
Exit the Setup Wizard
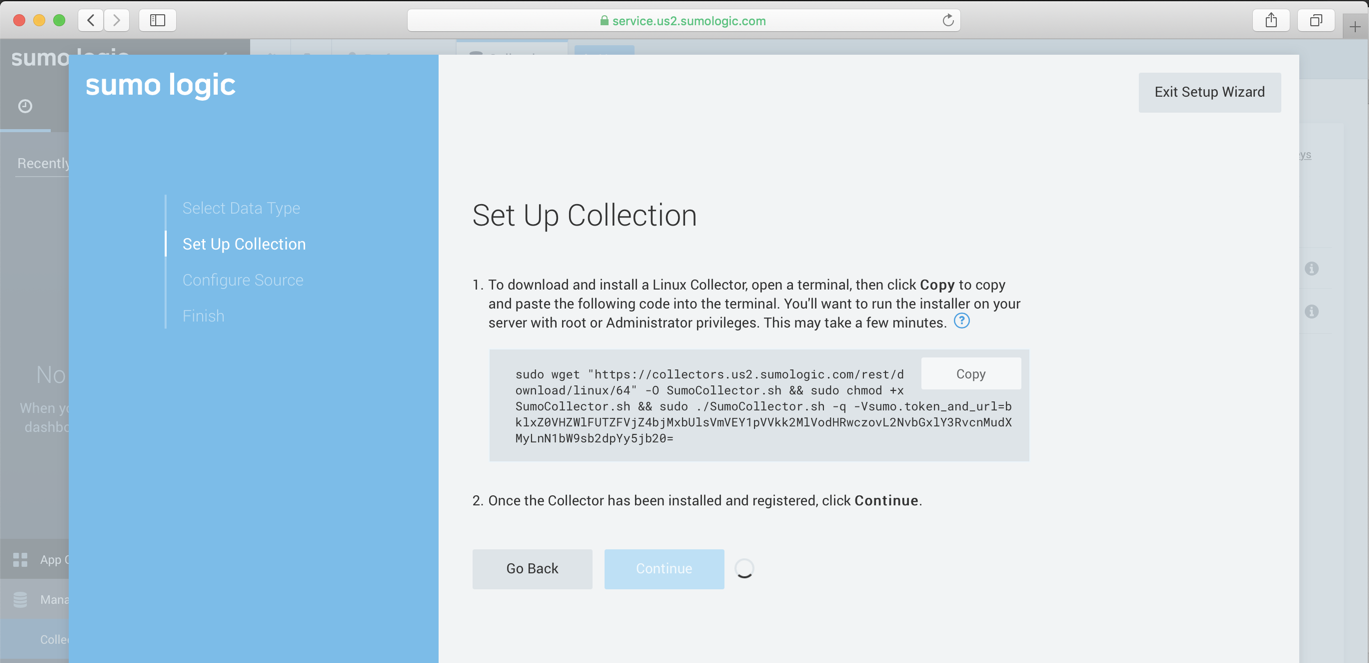1209,92
